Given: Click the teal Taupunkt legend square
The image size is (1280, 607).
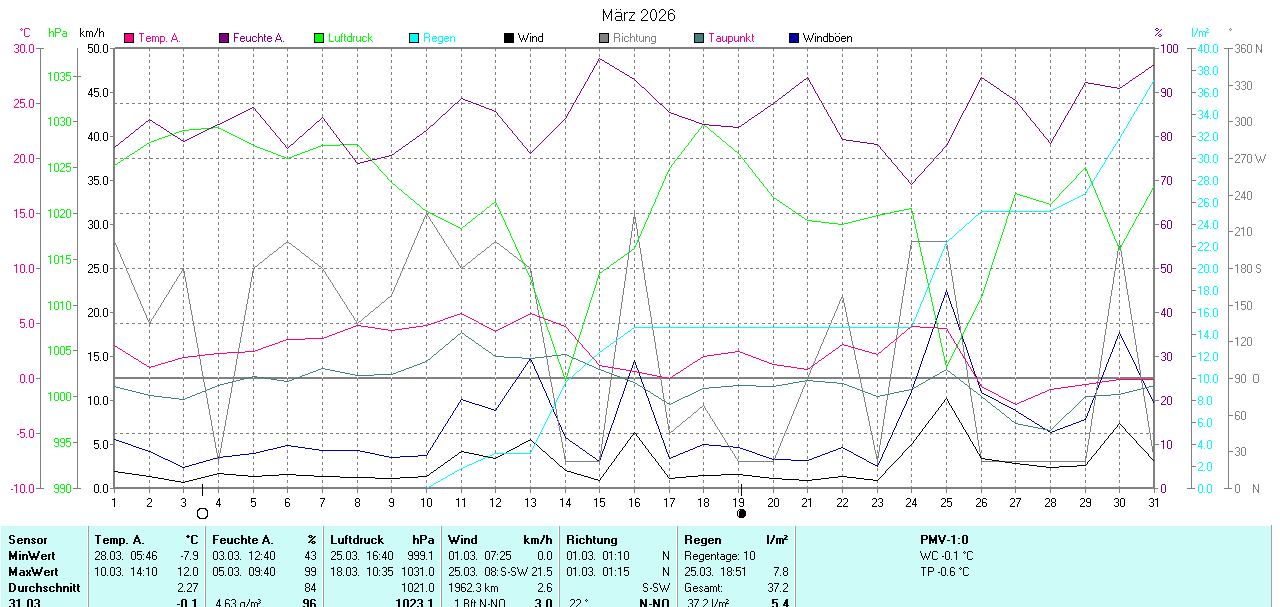Looking at the screenshot, I should [x=699, y=38].
